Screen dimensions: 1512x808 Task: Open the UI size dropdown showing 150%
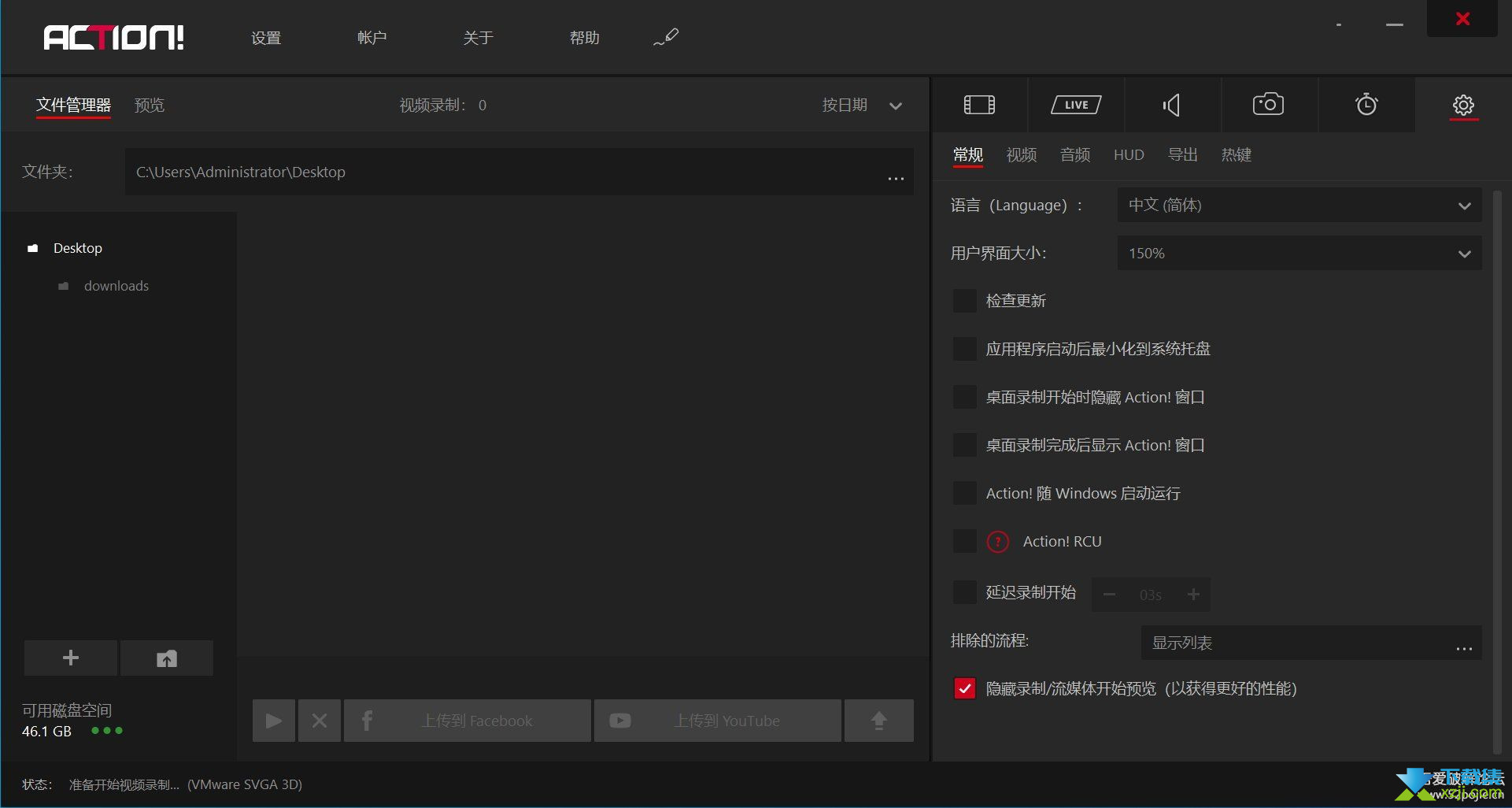(1299, 253)
